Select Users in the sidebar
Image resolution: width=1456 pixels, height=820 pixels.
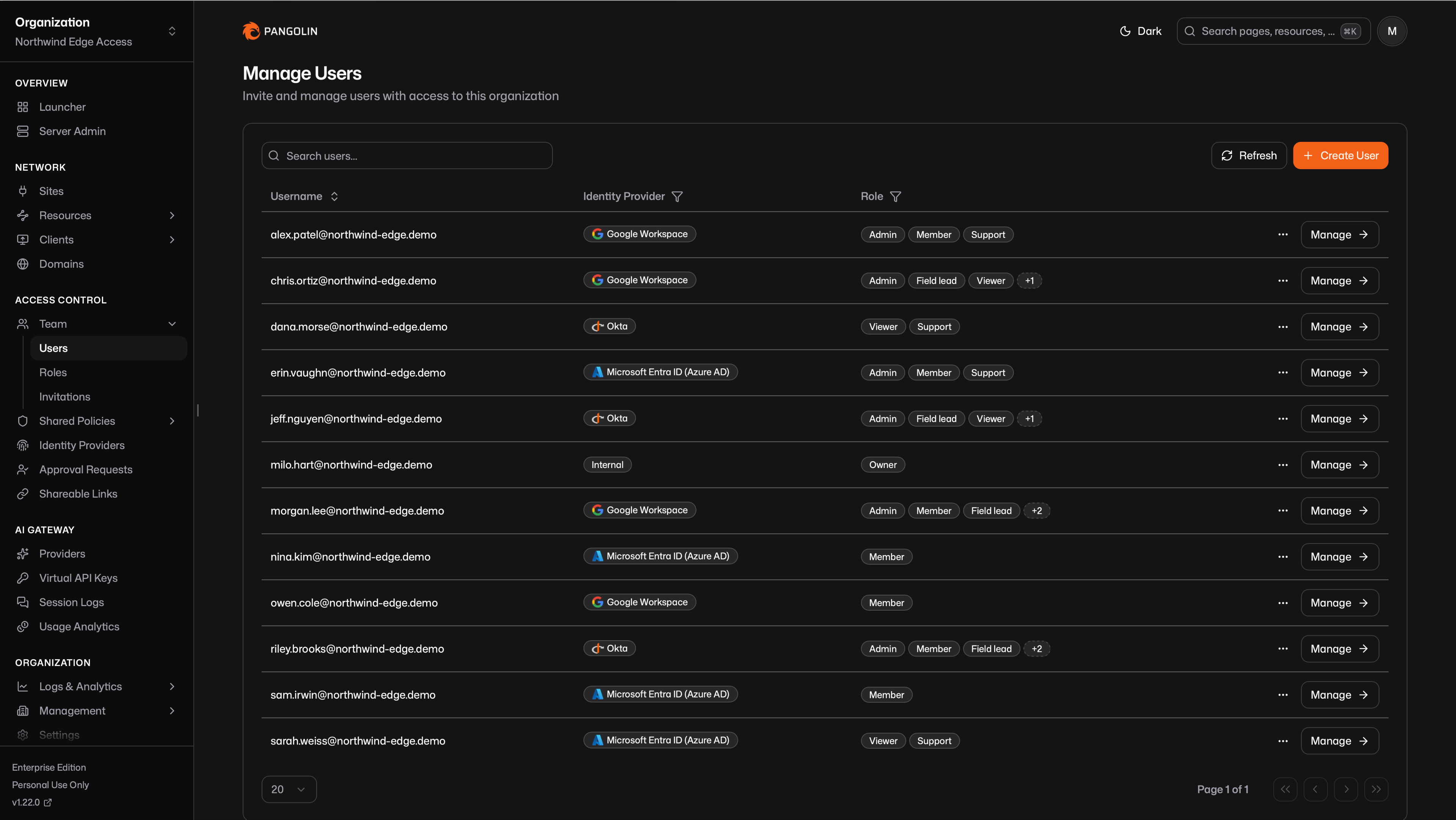tap(108, 348)
